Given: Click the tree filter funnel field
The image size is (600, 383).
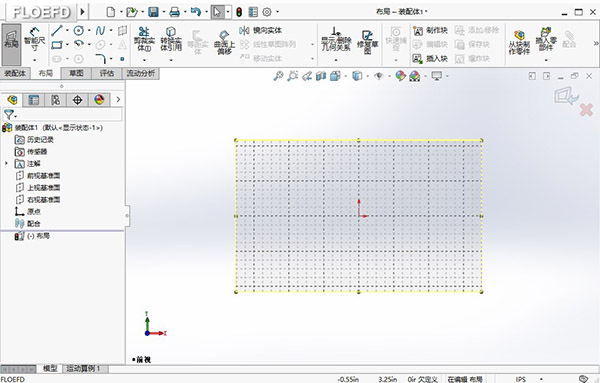Looking at the screenshot, I should 62,114.
